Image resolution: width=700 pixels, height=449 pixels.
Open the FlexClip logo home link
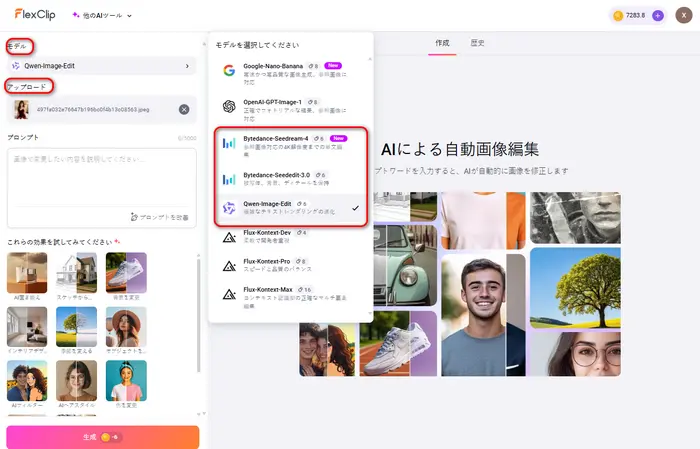35,14
